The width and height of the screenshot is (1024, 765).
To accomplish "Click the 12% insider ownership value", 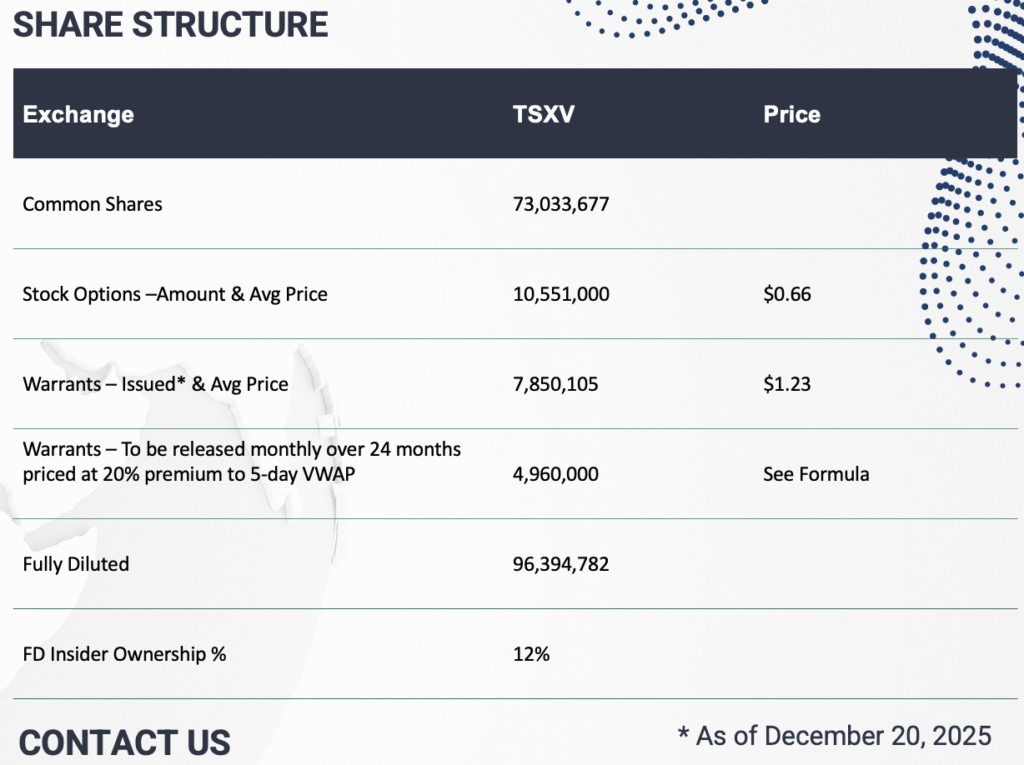I will 531,654.
